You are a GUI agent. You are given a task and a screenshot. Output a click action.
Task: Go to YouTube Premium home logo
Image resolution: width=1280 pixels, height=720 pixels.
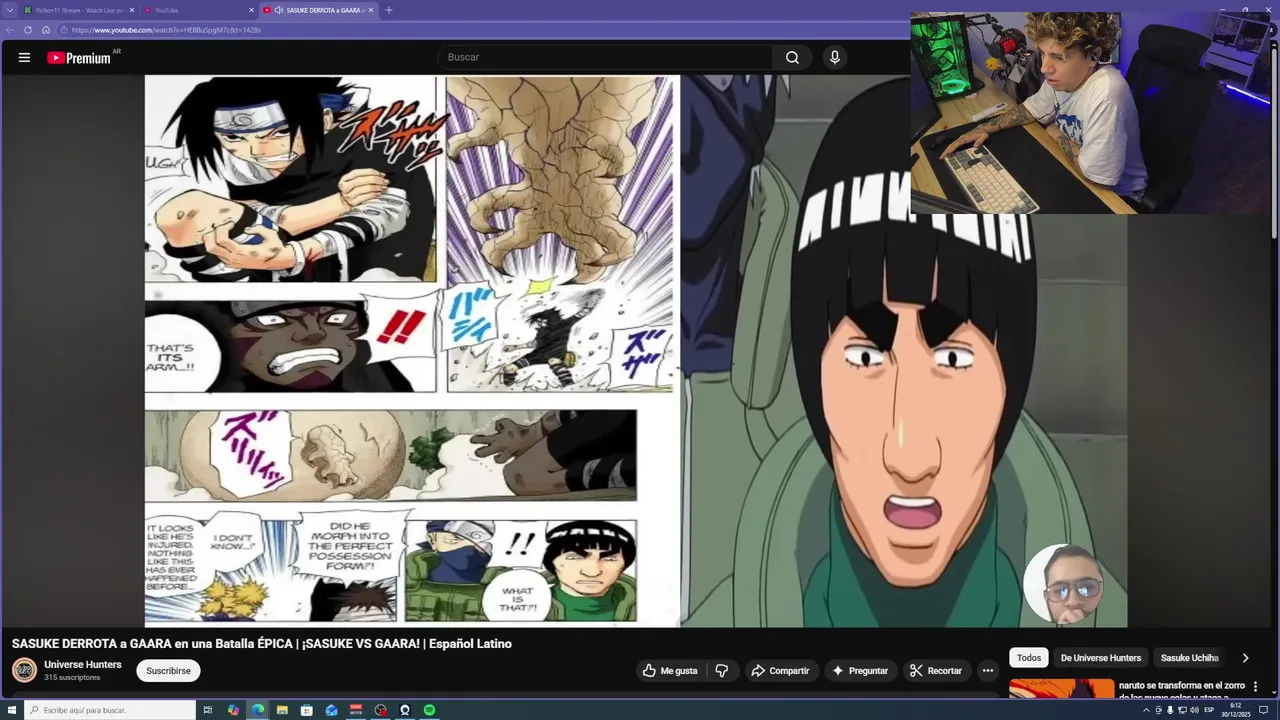click(x=79, y=58)
